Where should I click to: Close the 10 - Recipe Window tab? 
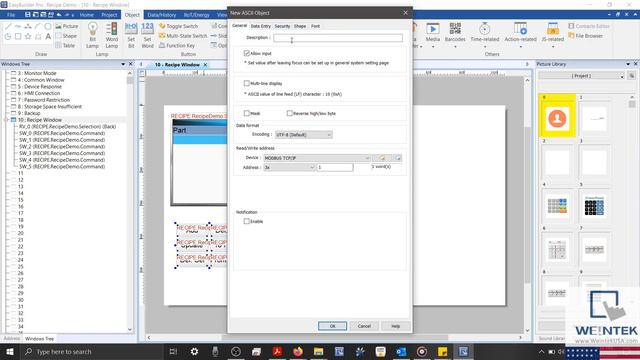205,65
